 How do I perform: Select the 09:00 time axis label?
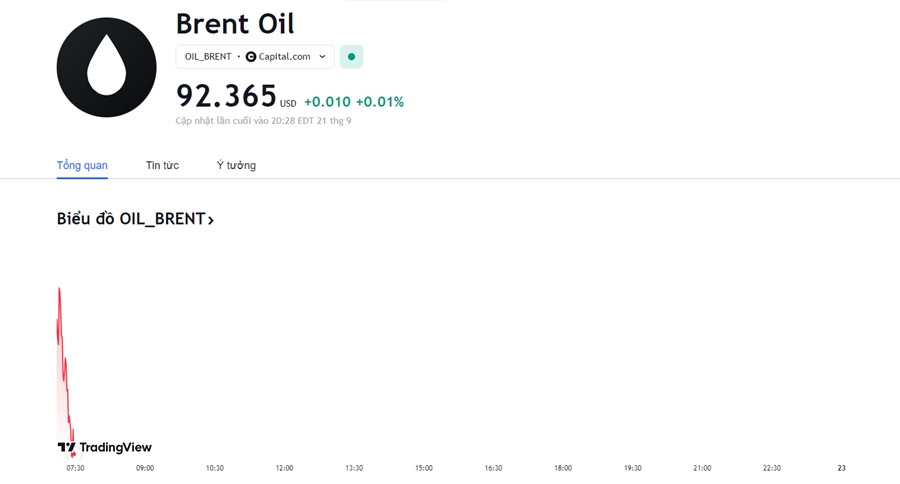tap(145, 468)
